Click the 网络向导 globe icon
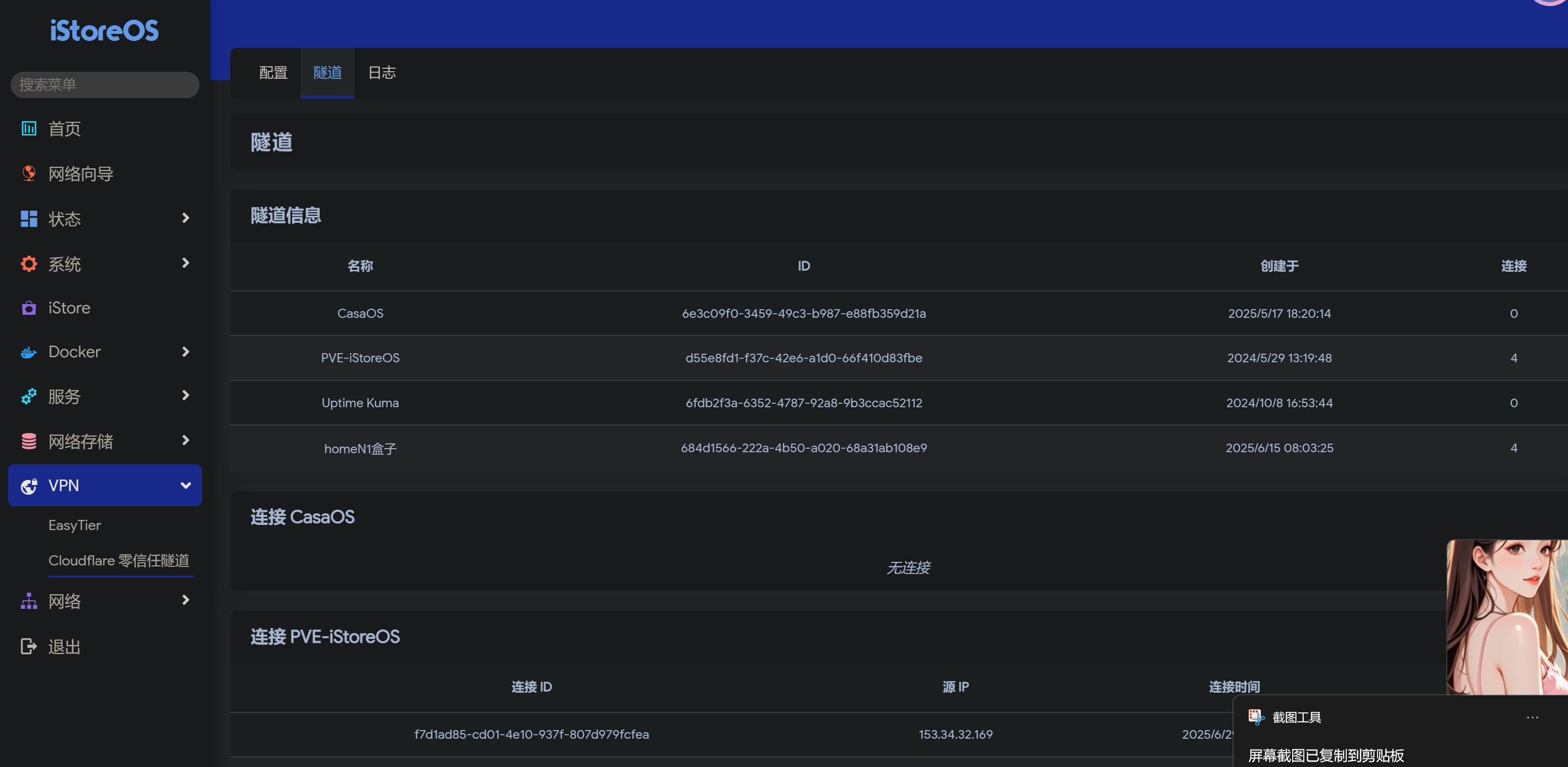Screen dimensions: 1568x767 [x=29, y=173]
